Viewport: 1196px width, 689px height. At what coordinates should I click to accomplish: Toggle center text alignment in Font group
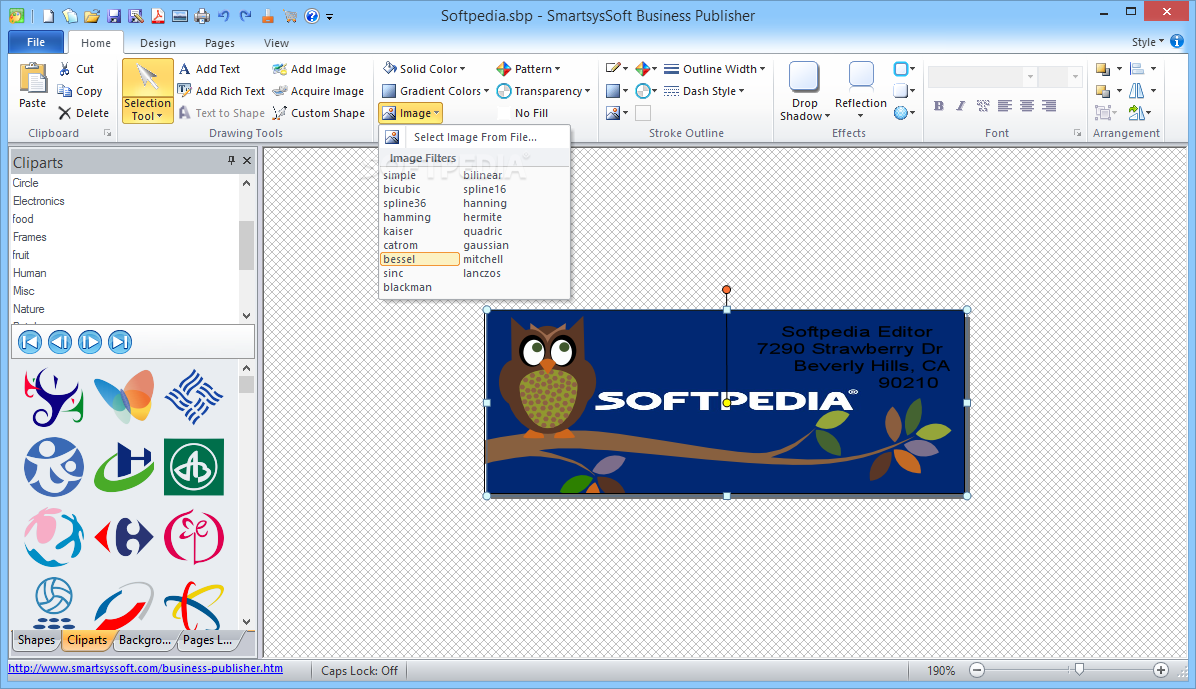click(1027, 106)
